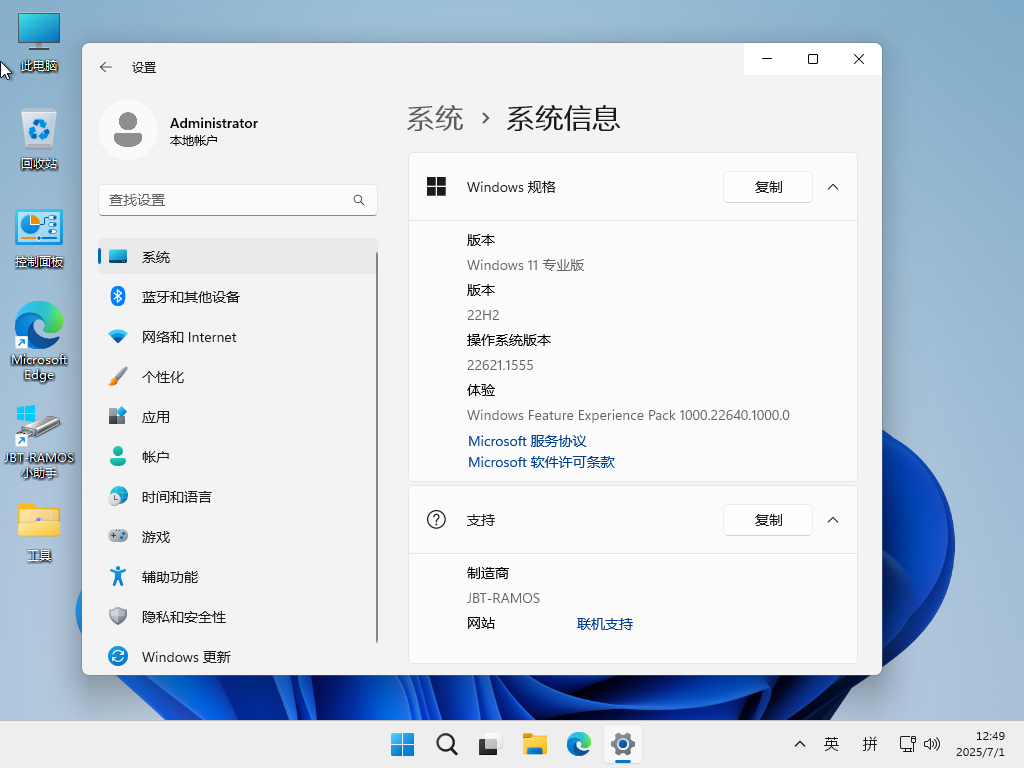Open the 联机支持 website link
Screen dimensions: 1024x768
[x=605, y=624]
